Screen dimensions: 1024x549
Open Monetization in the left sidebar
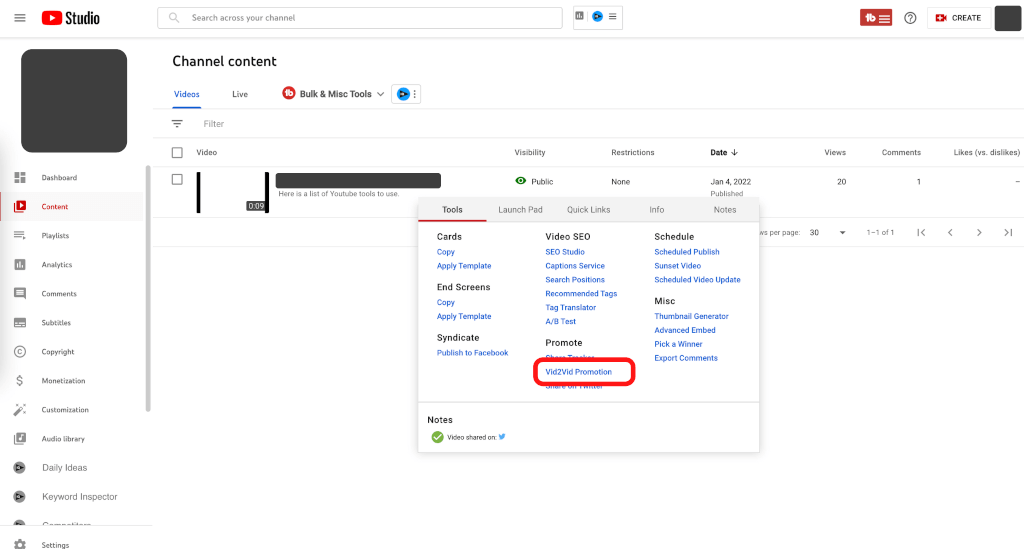63,381
